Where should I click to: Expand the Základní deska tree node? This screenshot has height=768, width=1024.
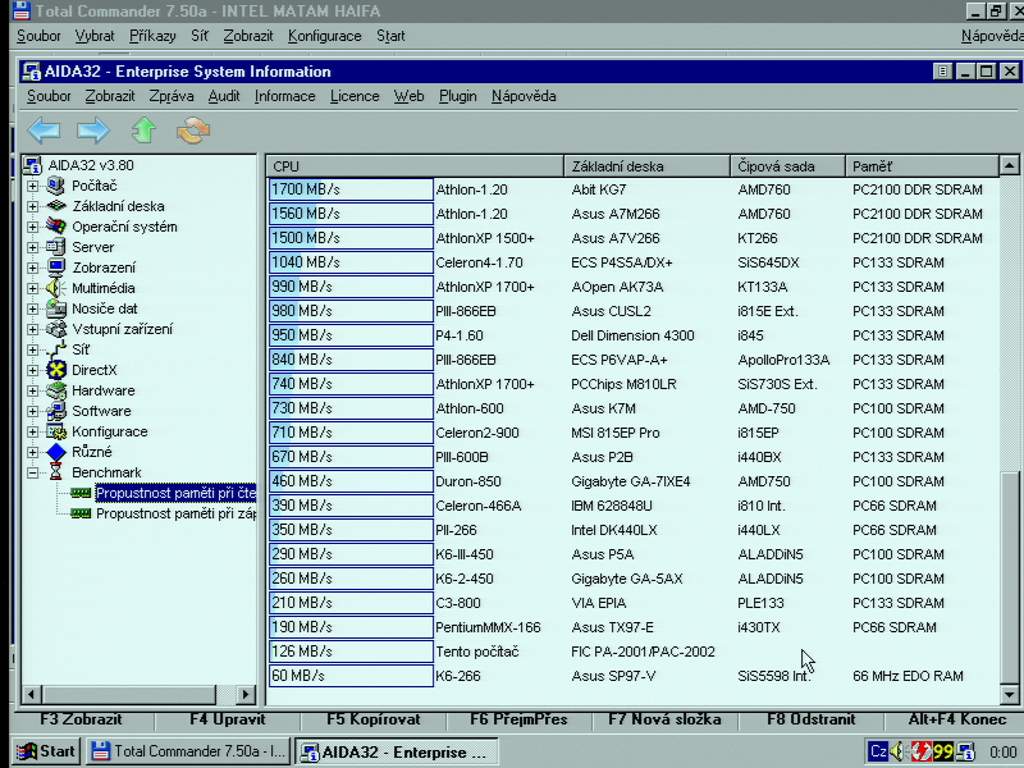(x=33, y=206)
